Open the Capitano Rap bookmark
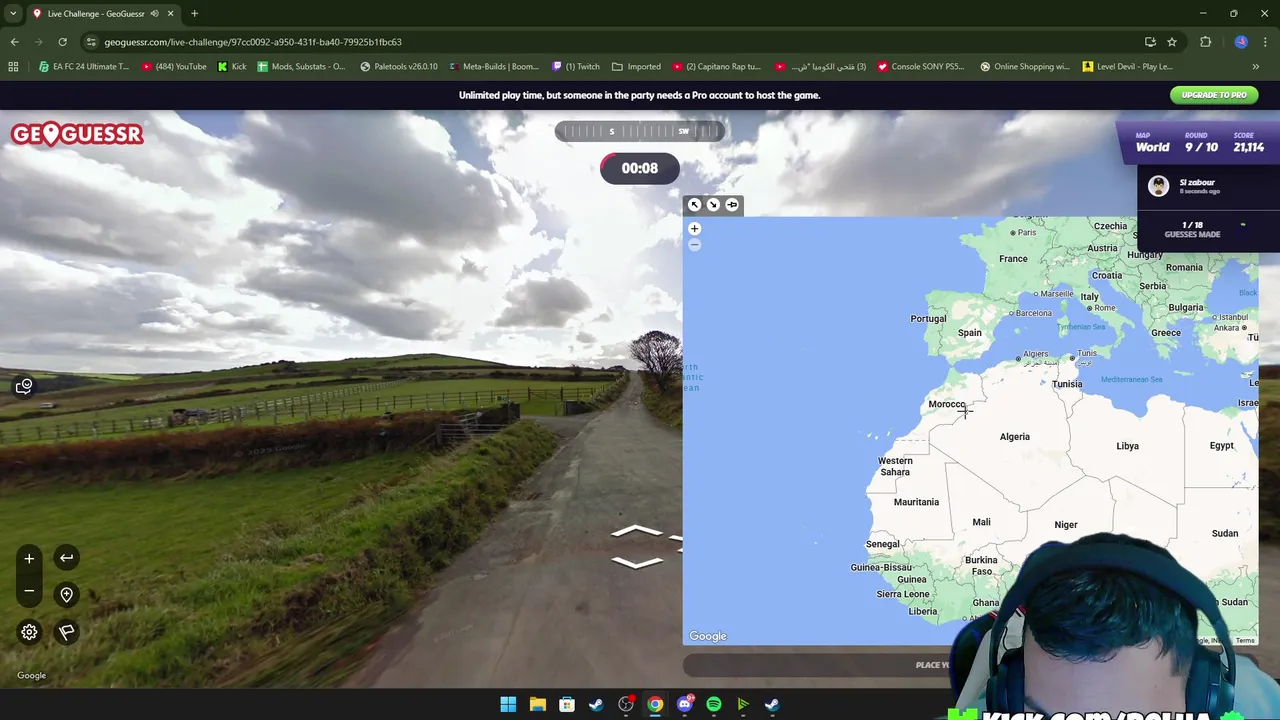 (x=716, y=67)
